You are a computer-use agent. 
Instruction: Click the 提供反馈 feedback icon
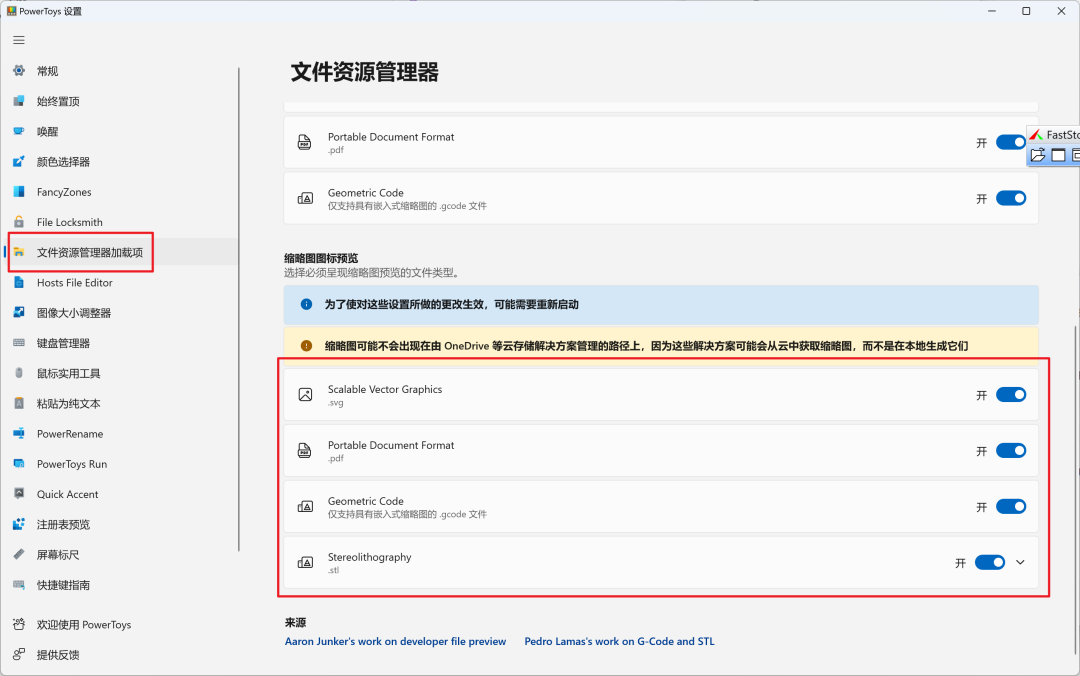click(x=19, y=655)
